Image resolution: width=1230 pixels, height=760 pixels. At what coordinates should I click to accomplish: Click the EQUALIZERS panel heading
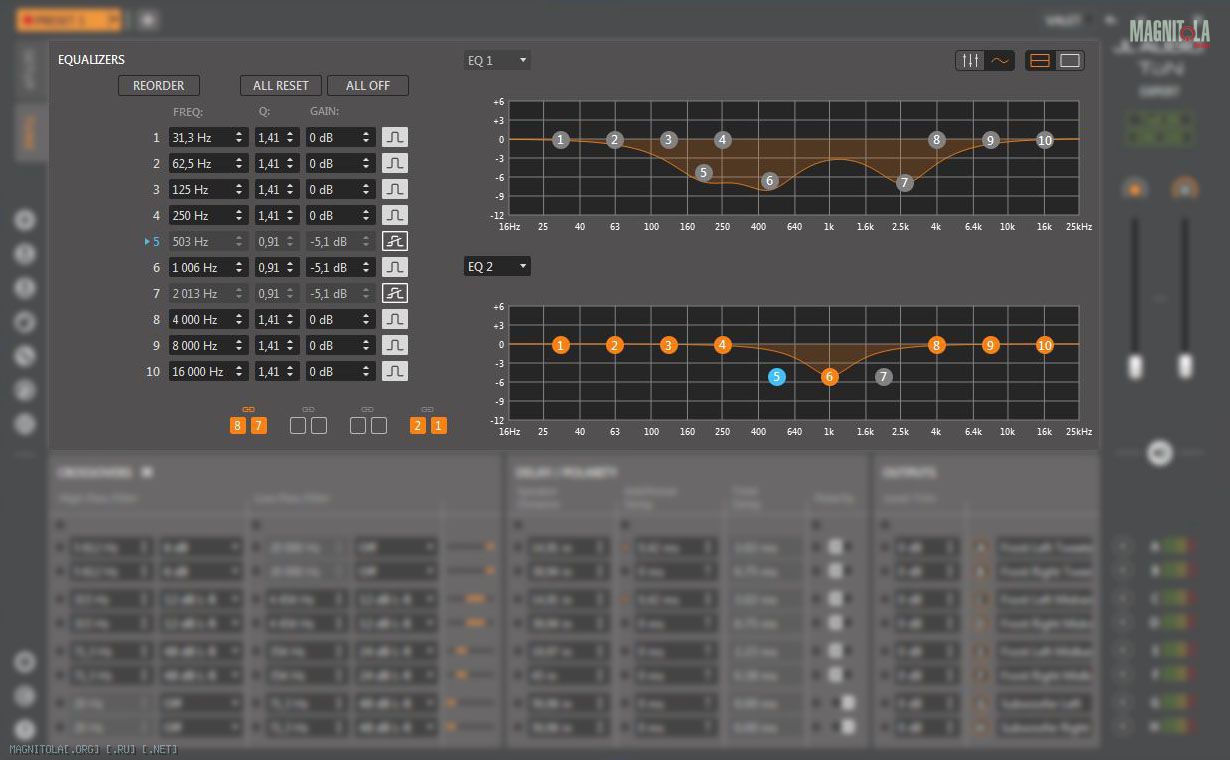[92, 60]
